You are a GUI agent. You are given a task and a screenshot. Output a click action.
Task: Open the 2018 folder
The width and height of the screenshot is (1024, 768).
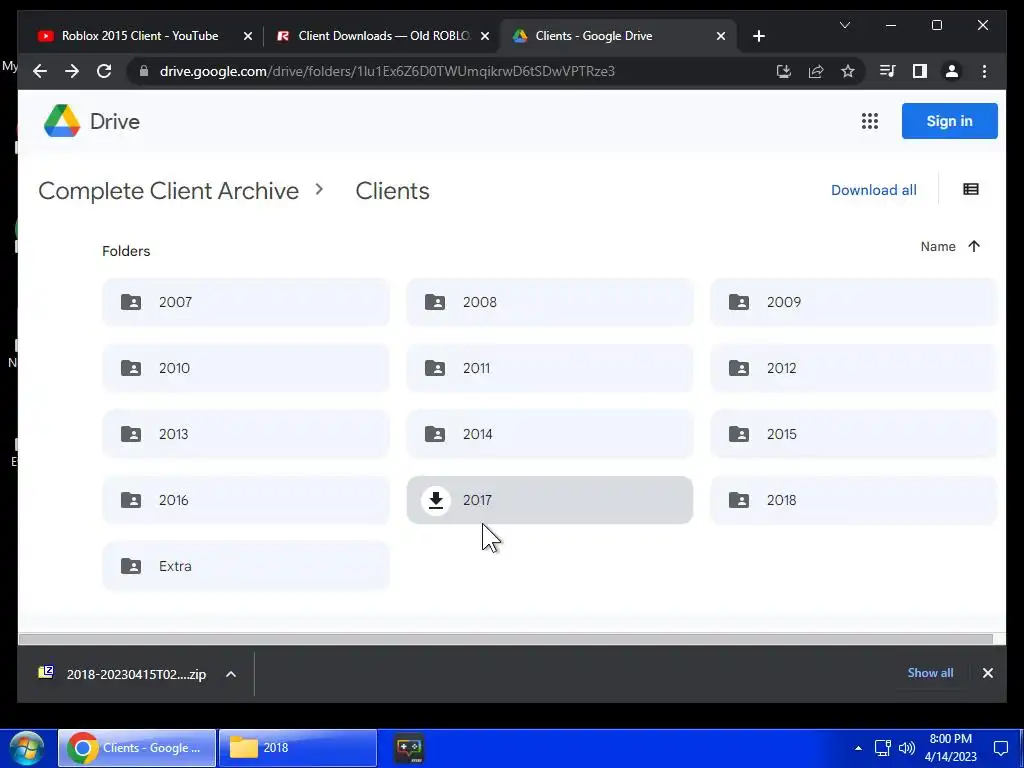click(x=854, y=500)
